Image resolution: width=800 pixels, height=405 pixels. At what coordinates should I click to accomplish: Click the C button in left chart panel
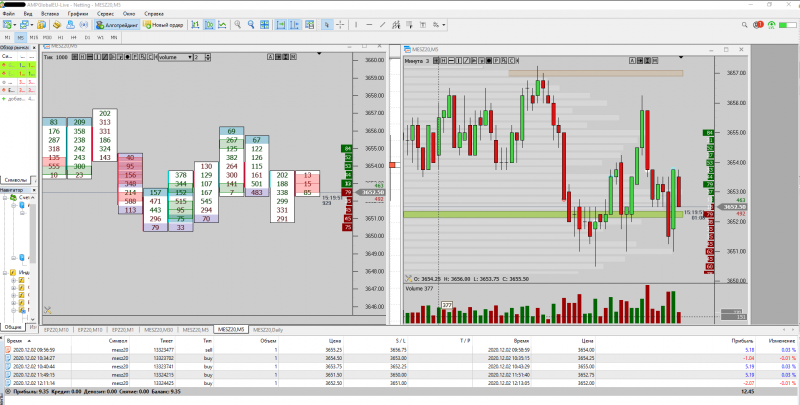150,57
